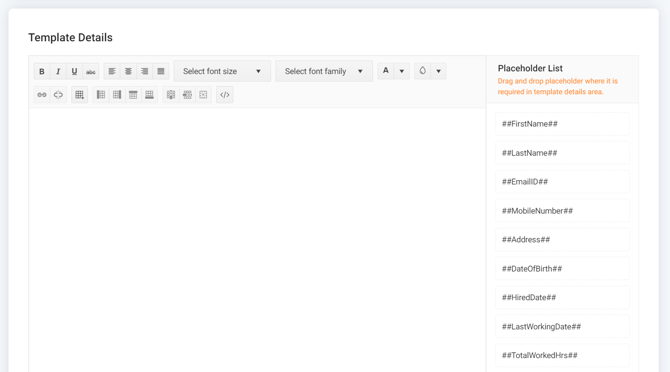This screenshot has width=670, height=372.
Task: Insert a new table
Action: tap(79, 95)
